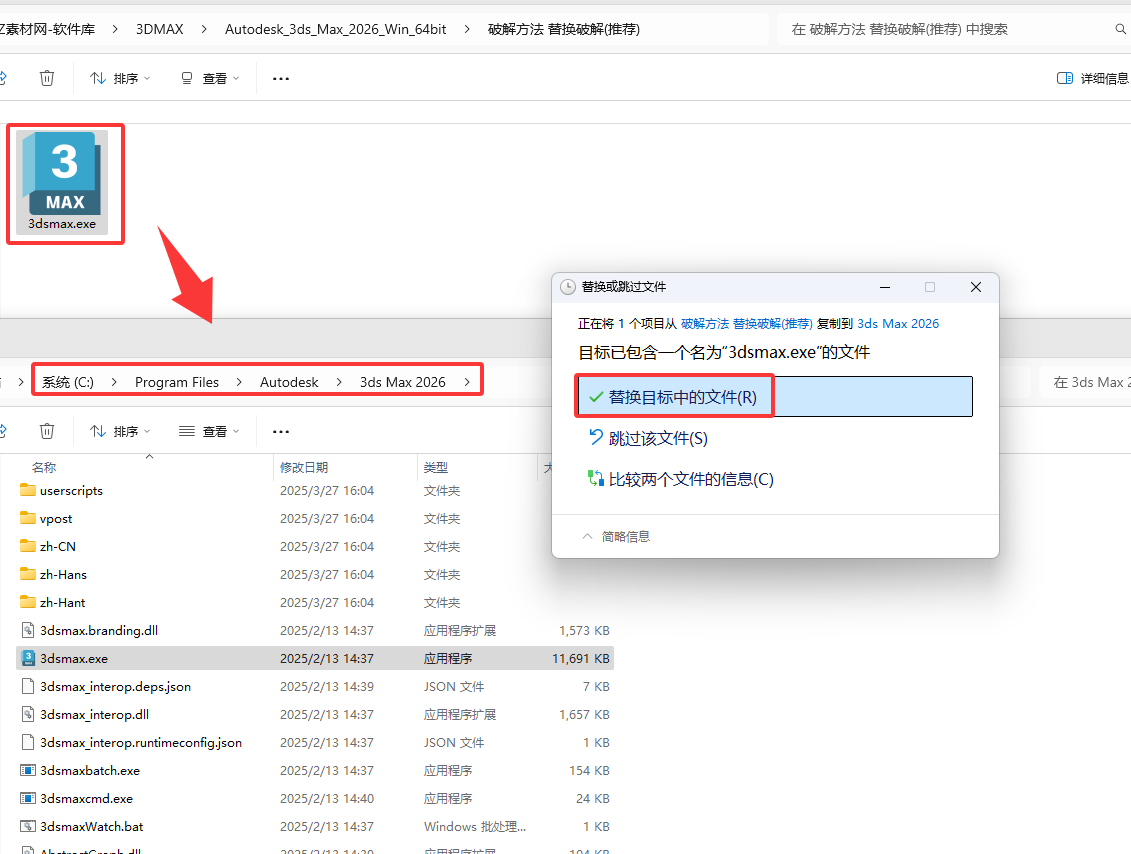
Task: Select the 3dsmaxWatch.bat file
Action: click(x=91, y=827)
